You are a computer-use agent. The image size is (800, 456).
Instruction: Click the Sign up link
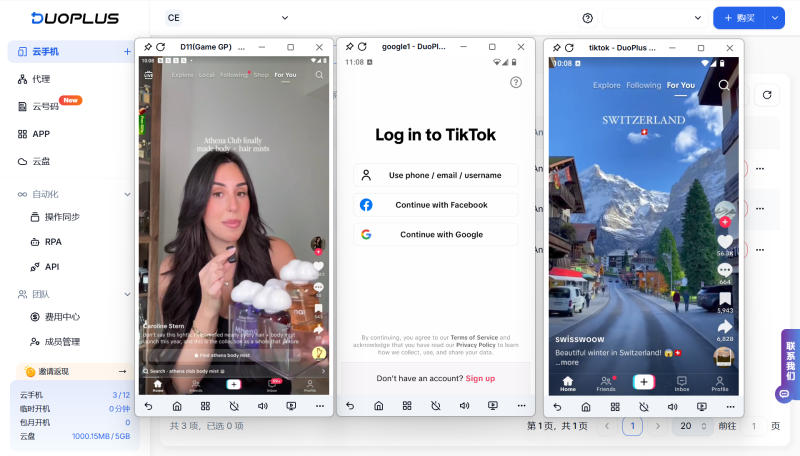(x=480, y=378)
